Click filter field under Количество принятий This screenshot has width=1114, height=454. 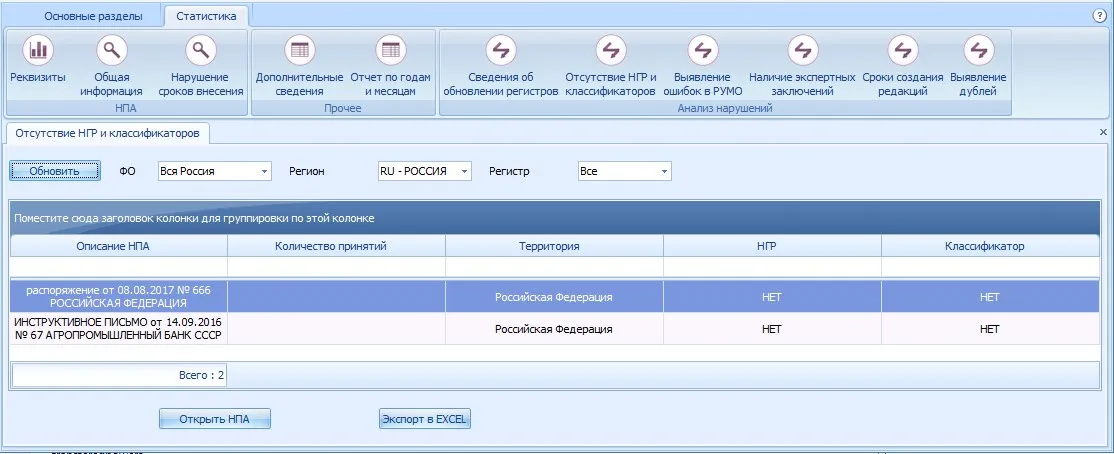click(x=337, y=266)
